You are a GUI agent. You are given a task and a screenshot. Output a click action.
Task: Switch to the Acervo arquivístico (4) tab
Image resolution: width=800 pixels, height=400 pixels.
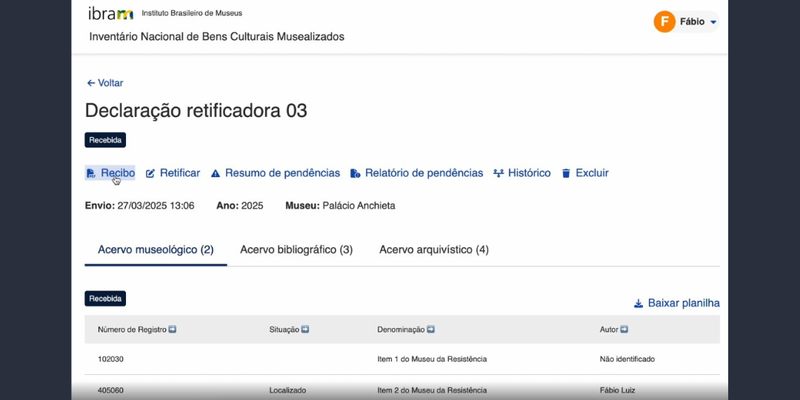434,250
